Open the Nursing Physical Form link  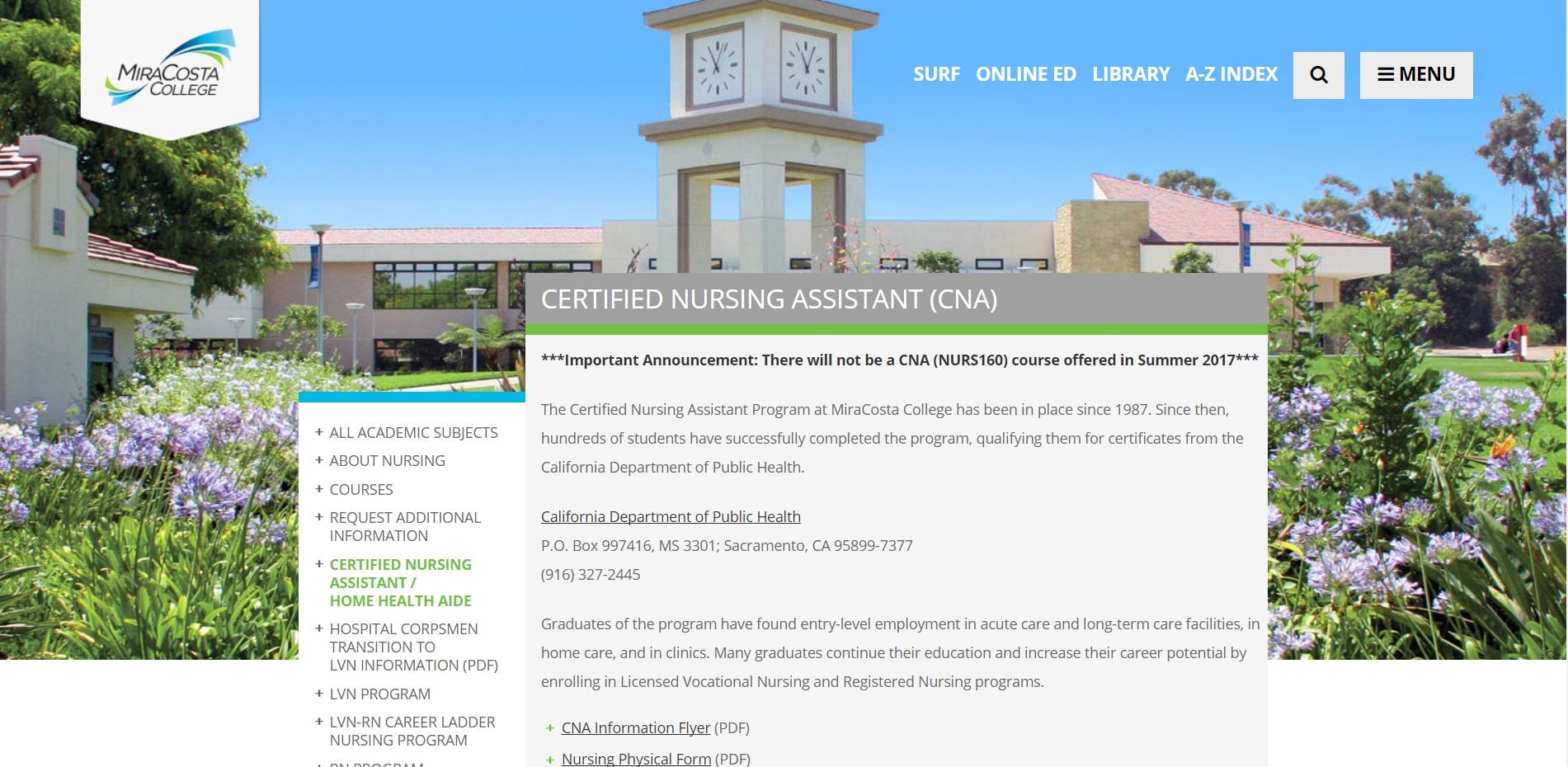635,758
